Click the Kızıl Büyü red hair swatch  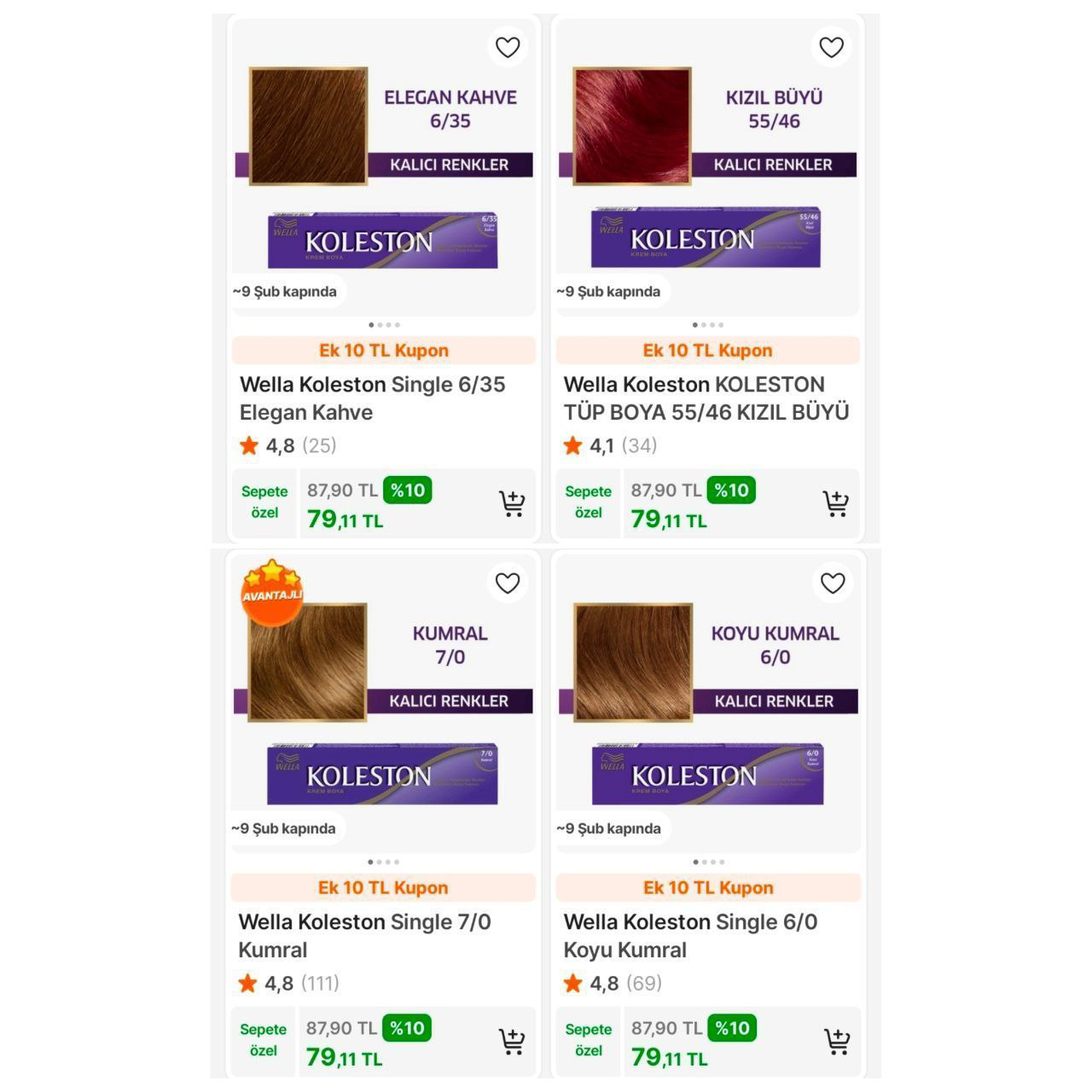[x=631, y=125]
